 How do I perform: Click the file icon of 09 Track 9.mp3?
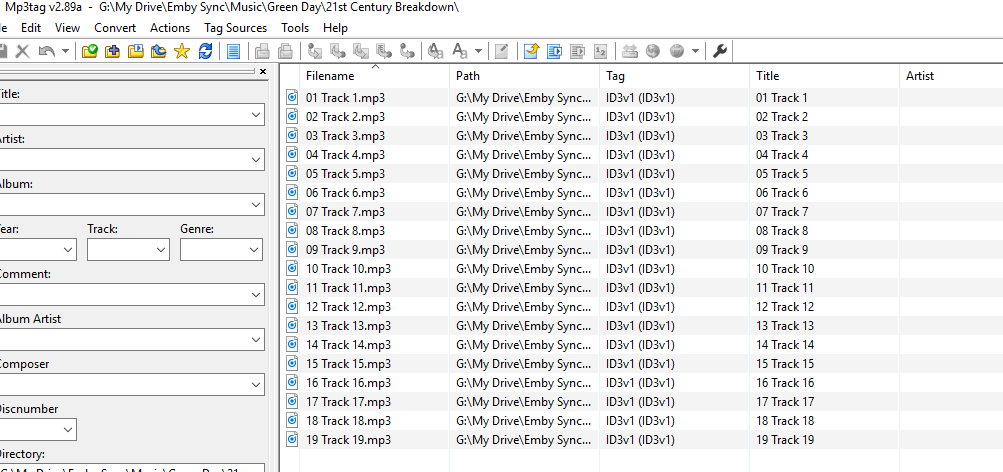click(292, 249)
